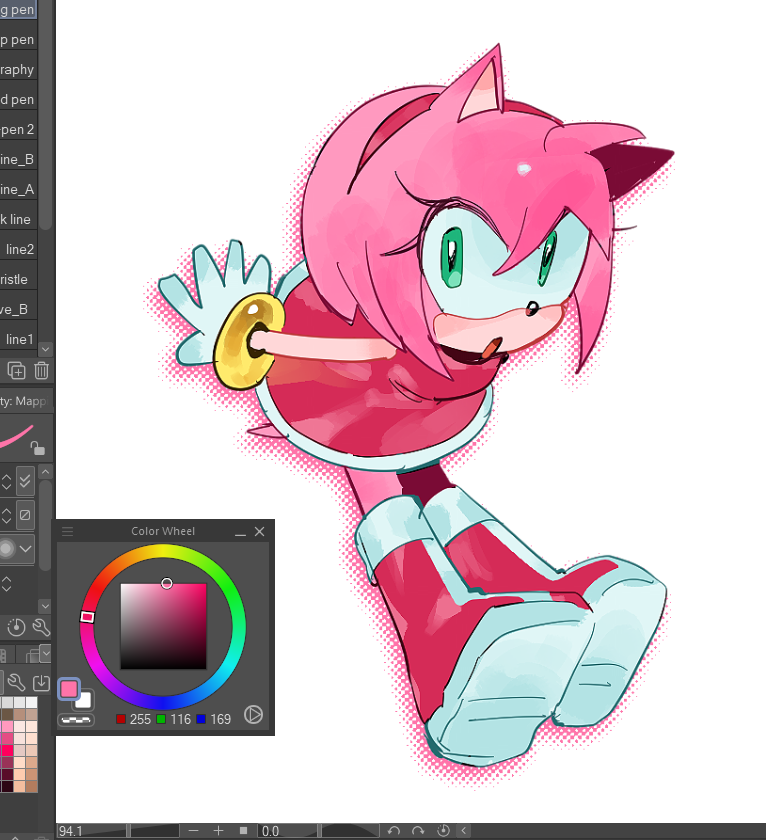The width and height of the screenshot is (766, 840).
Task: Select the white sub drawing color swatch
Action: point(85,700)
